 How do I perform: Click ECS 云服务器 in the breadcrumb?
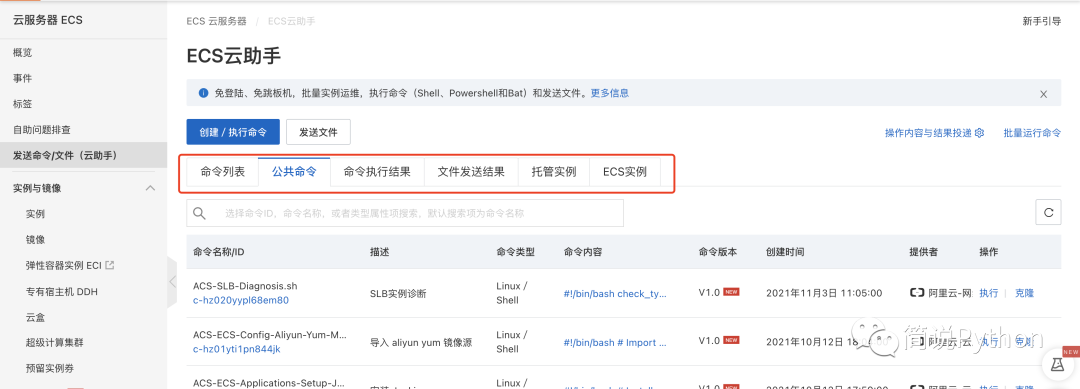click(x=216, y=21)
